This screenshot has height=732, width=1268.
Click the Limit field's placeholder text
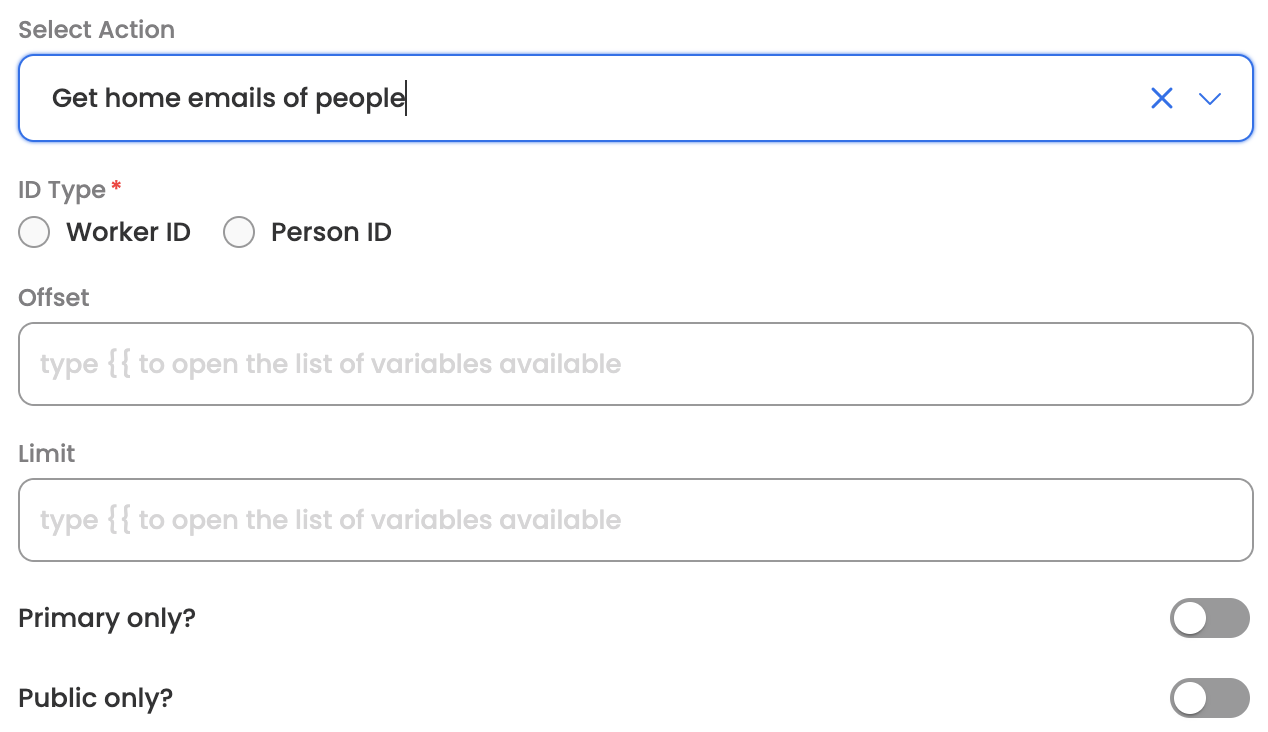(330, 520)
